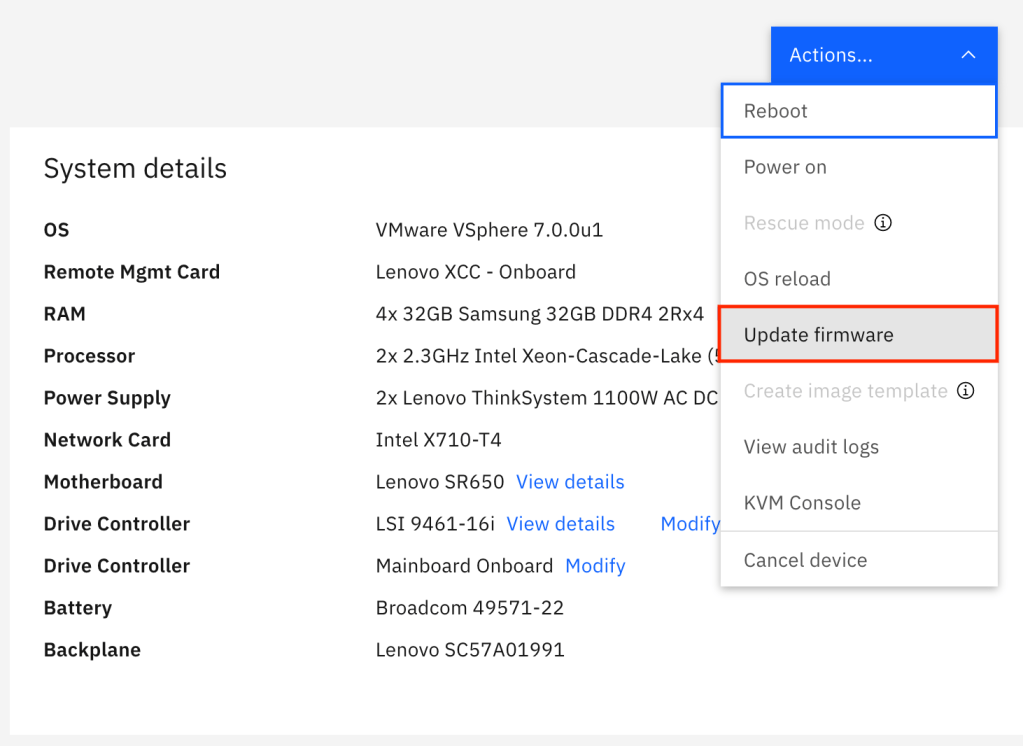Viewport: 1023px width, 746px height.
Task: Click the info icon beside Rescue mode
Action: tap(883, 223)
